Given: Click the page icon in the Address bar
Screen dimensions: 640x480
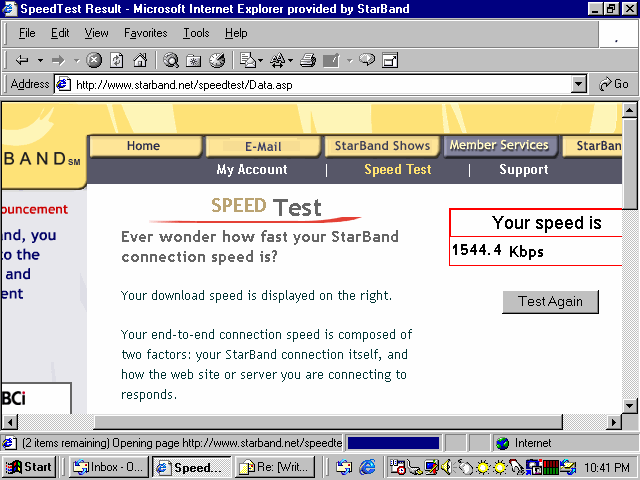Looking at the screenshot, I should tap(64, 84).
